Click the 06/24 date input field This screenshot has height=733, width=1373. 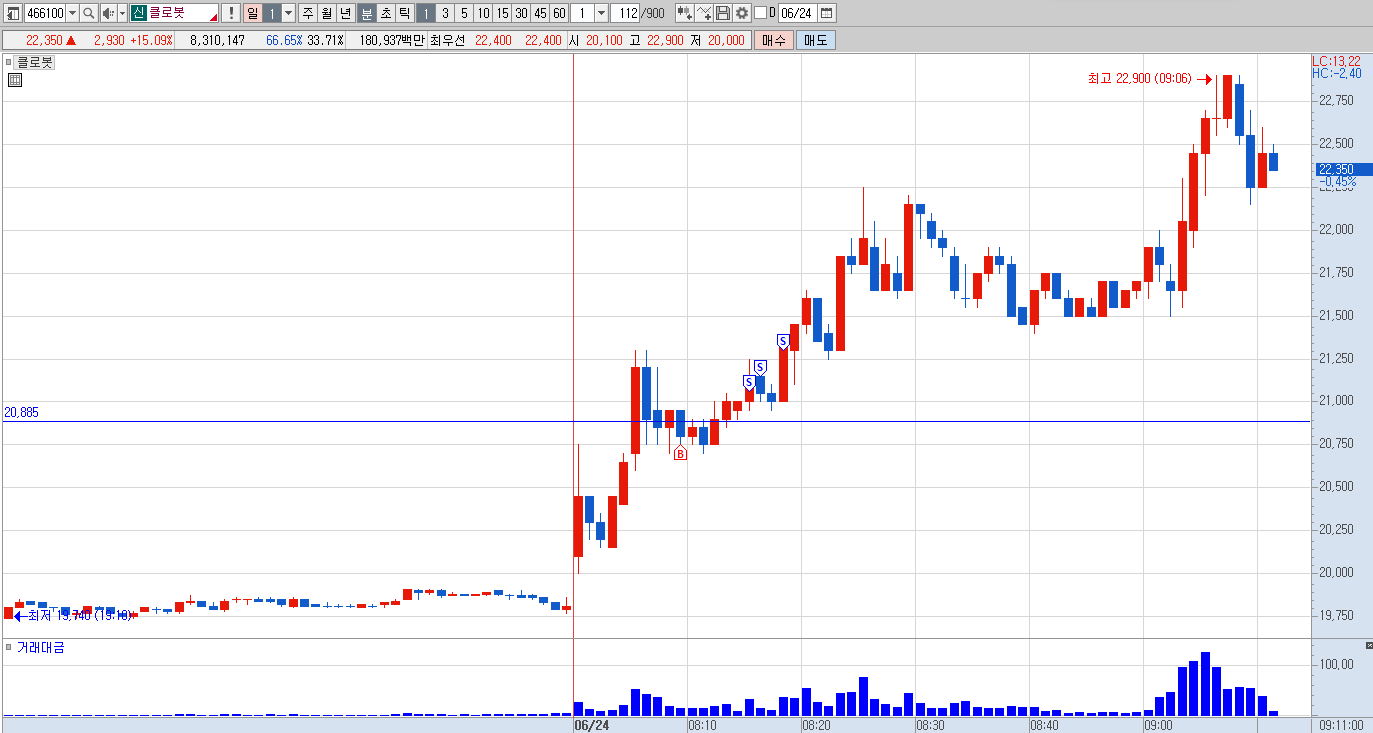798,13
